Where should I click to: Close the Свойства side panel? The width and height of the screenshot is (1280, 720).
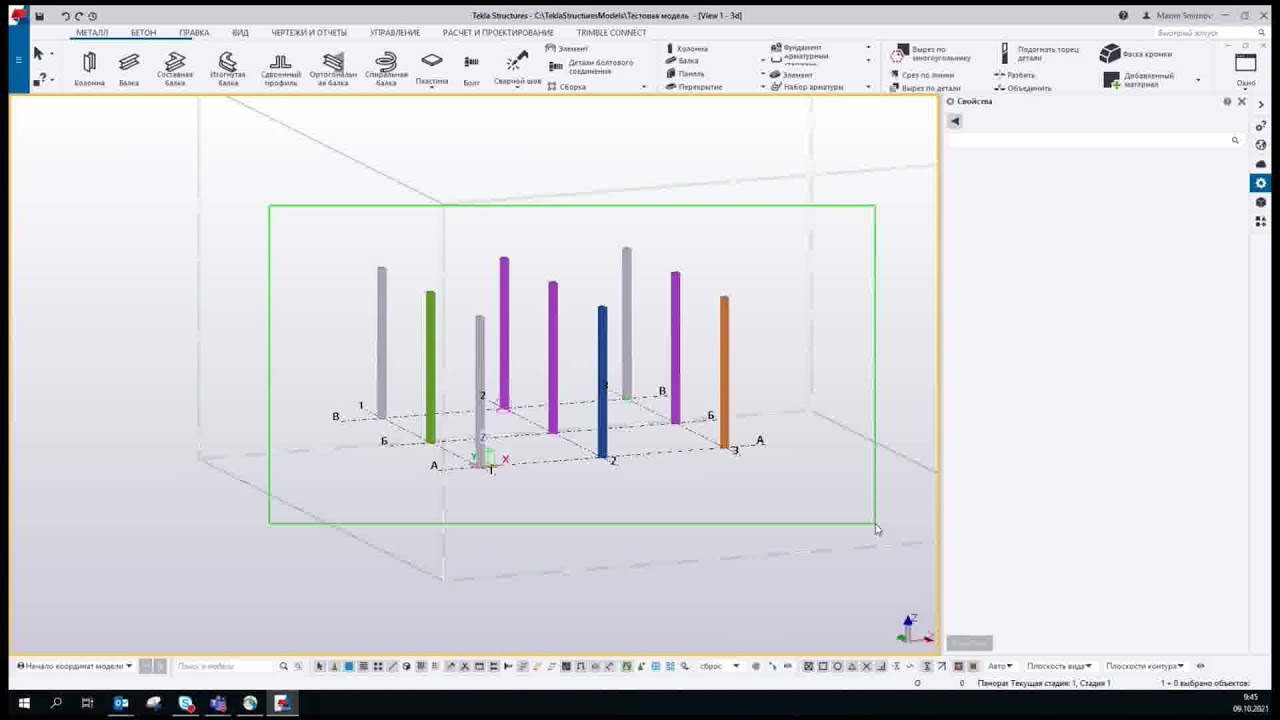click(x=1242, y=102)
